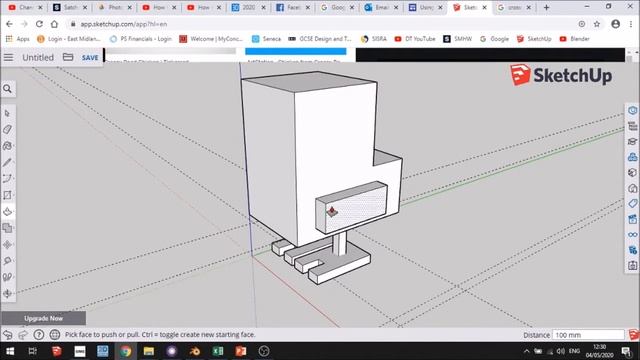Select the Paint tool

click(x=7, y=146)
